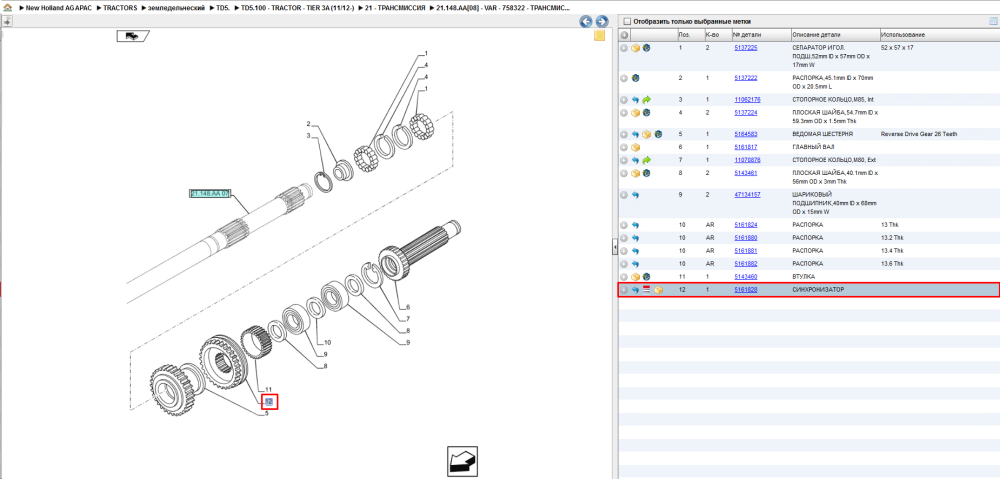The height and width of the screenshot is (479, 1000).
Task: Open part number link 11062176
Action: point(747,100)
